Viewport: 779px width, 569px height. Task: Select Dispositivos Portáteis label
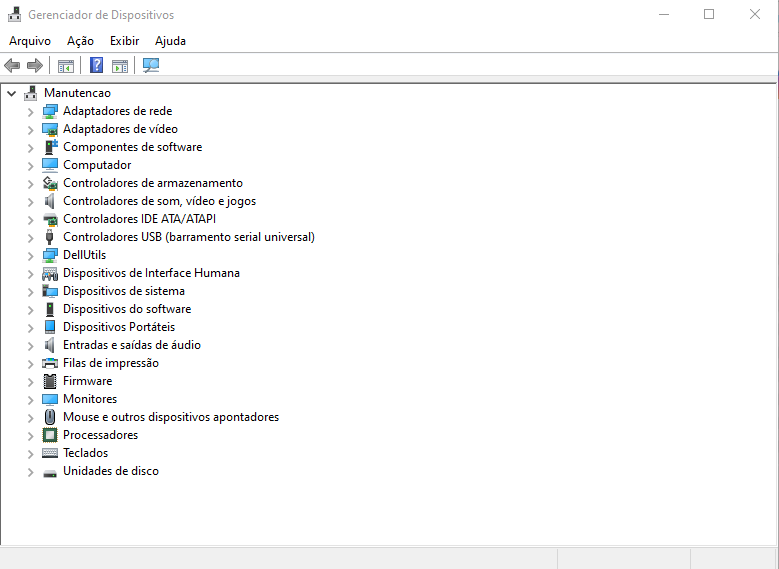pos(119,327)
